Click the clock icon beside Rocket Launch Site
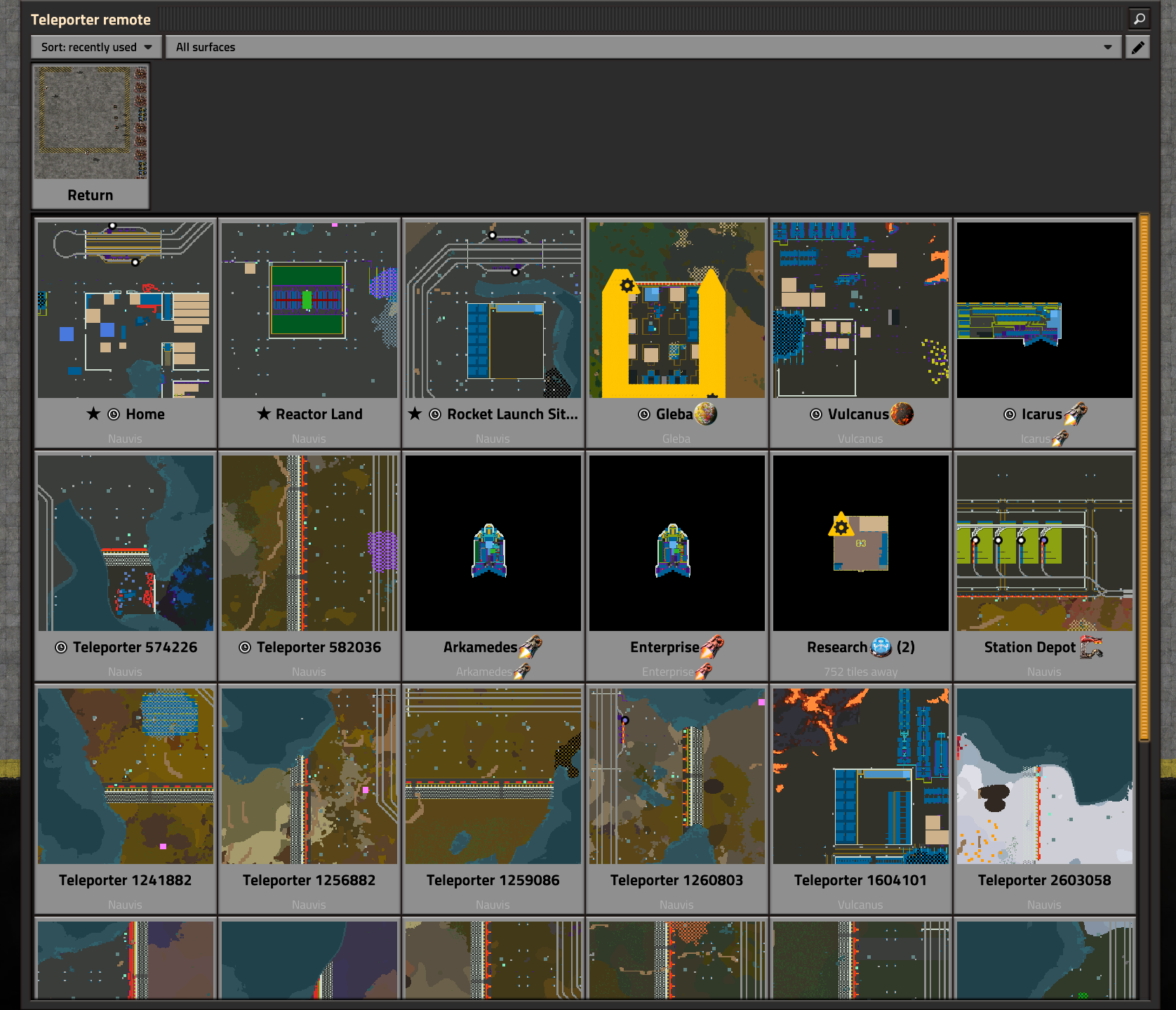Viewport: 1176px width, 1010px height. click(x=435, y=414)
